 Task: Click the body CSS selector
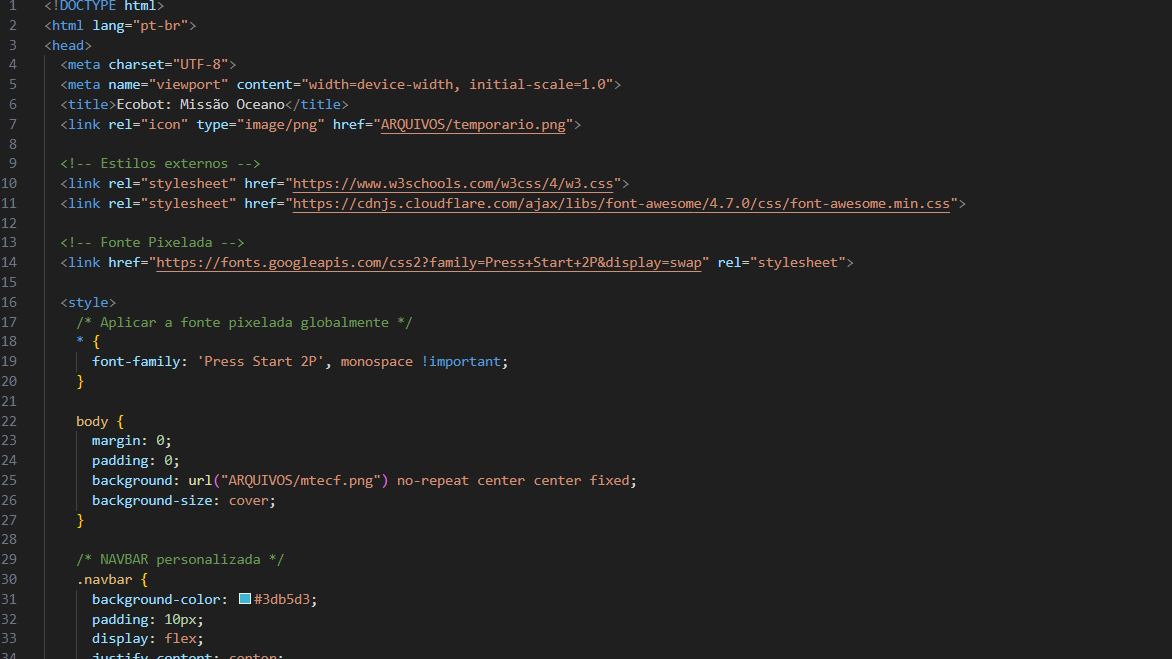click(x=92, y=421)
